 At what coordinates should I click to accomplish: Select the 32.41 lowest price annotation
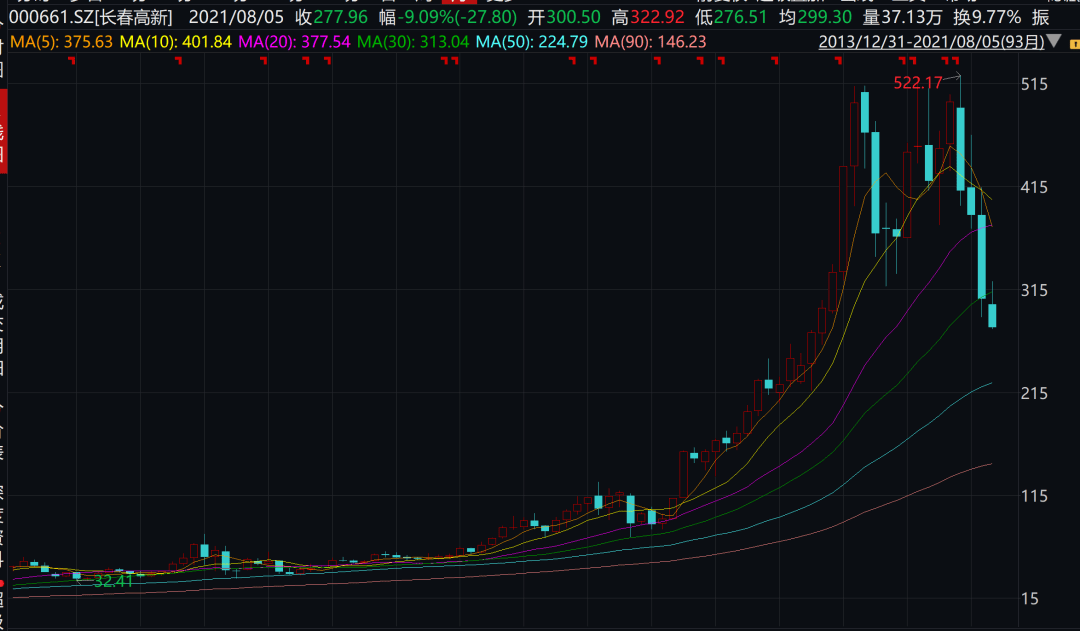tap(114, 581)
